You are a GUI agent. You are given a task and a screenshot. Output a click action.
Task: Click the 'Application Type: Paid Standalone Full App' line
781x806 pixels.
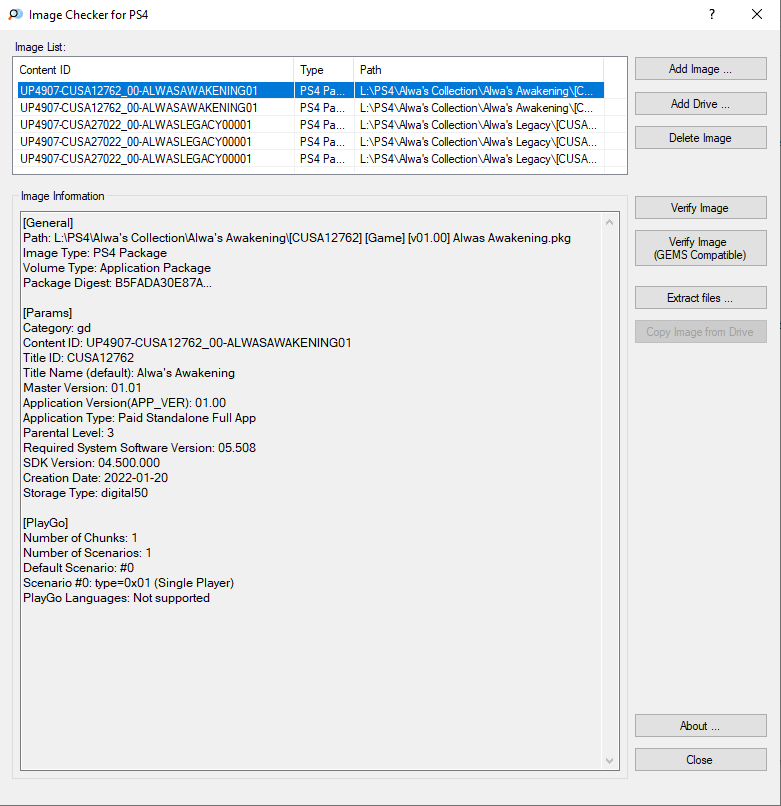coord(139,418)
